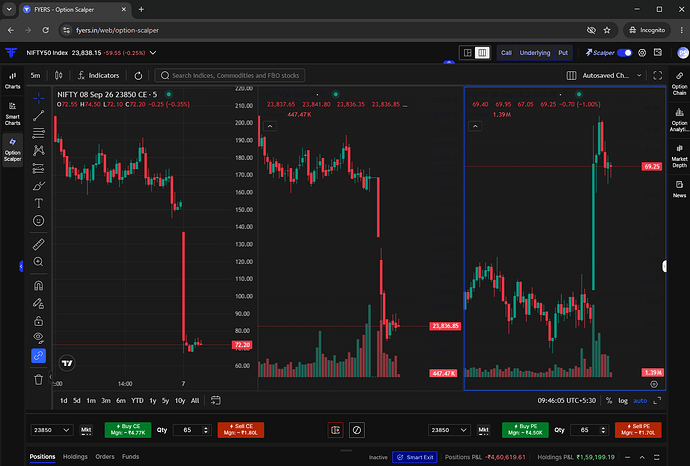Toggle the highlighted link drawings sync button
Viewport: 690px width, 466px height.
(x=38, y=356)
